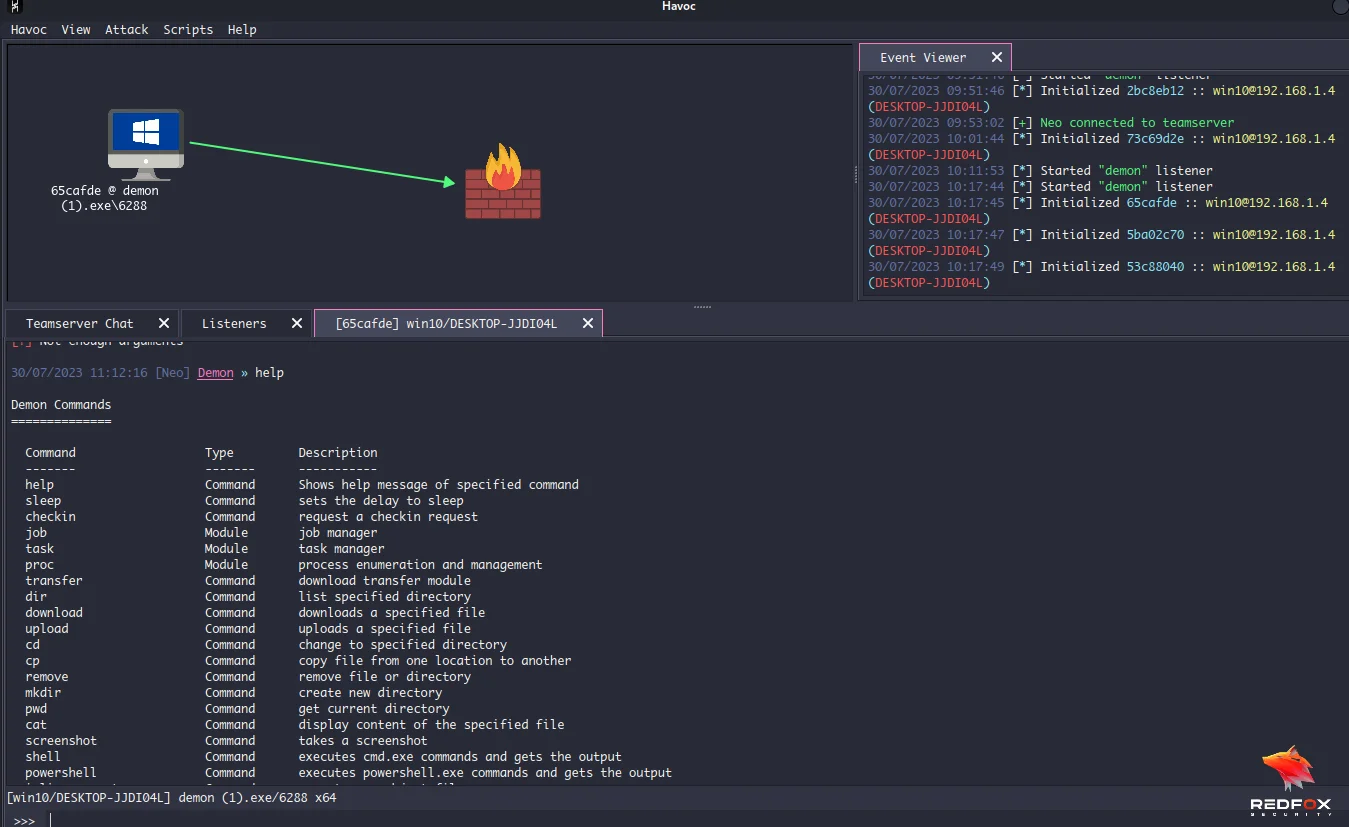Click the panel splitter handle between panes
The height and width of the screenshot is (827, 1349).
(700, 307)
